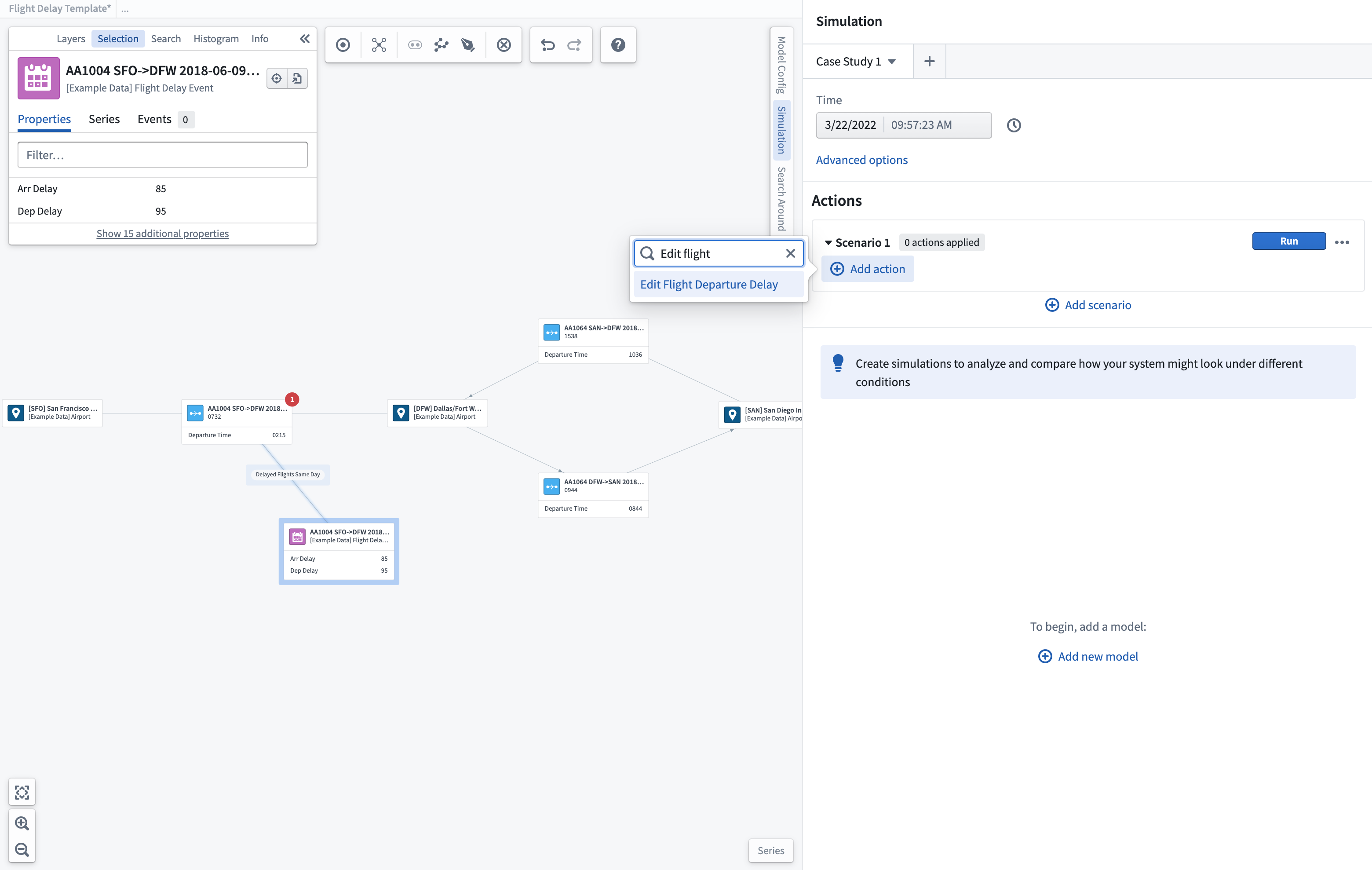Click the Filter properties input field
The image size is (1372, 870).
pos(162,155)
